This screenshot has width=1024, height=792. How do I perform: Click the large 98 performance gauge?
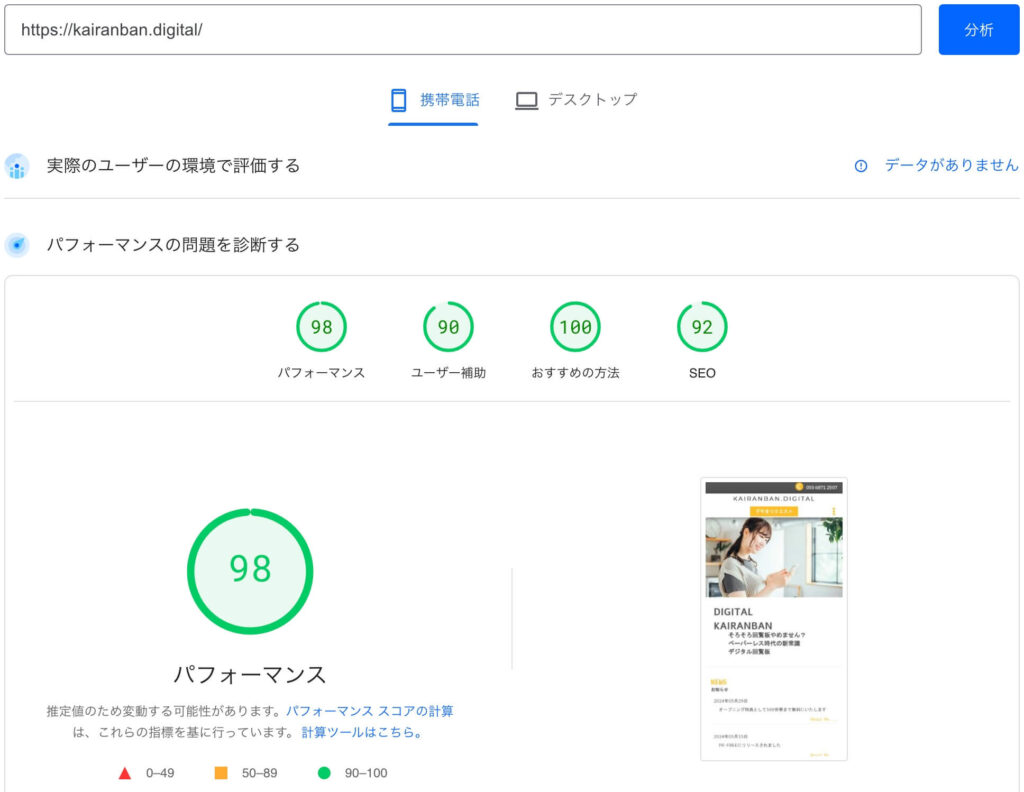pos(250,570)
